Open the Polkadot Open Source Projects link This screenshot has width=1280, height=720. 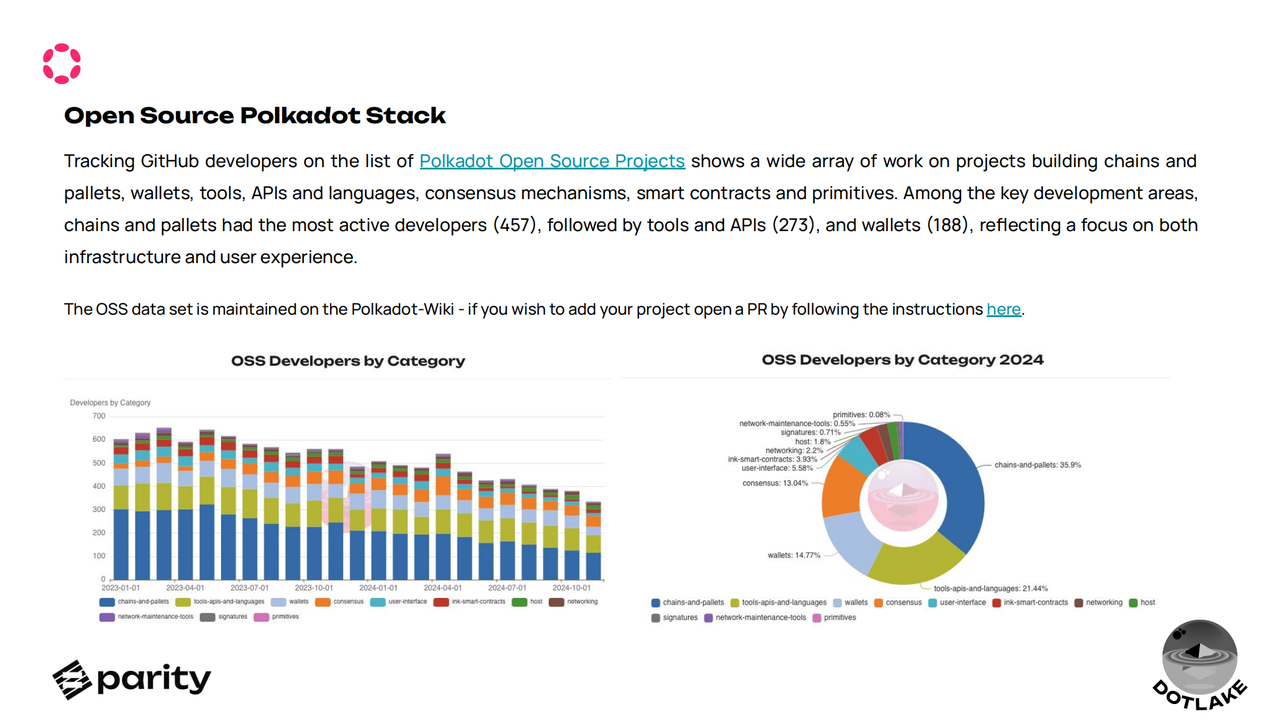click(x=552, y=161)
